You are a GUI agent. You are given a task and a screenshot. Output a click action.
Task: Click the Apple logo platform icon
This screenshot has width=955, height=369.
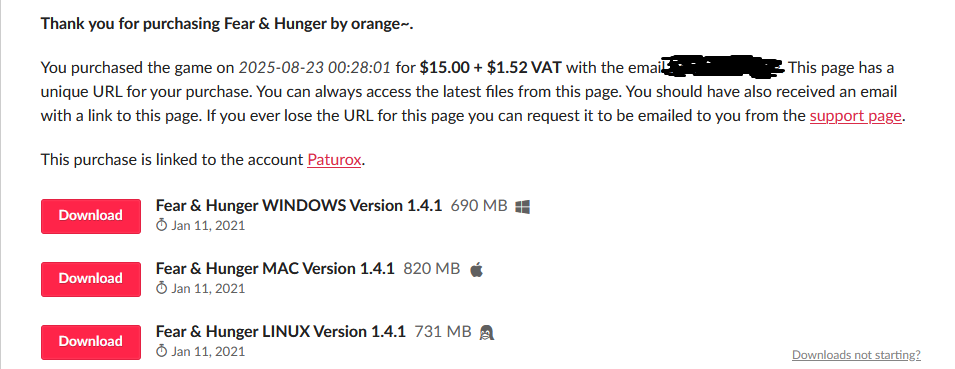point(477,269)
